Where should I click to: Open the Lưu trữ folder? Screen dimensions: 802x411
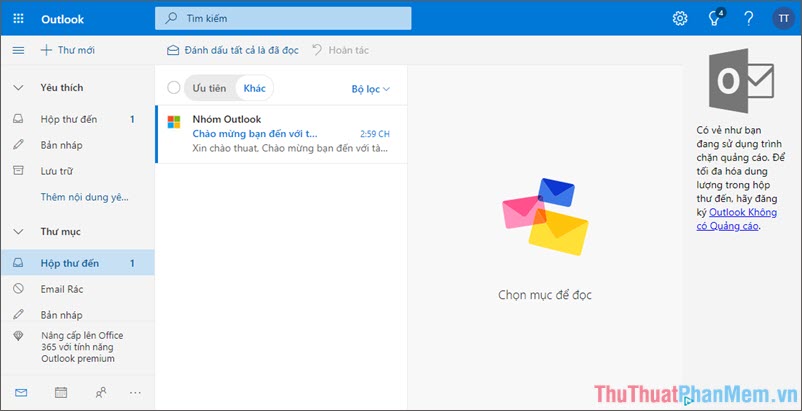[x=78, y=171]
